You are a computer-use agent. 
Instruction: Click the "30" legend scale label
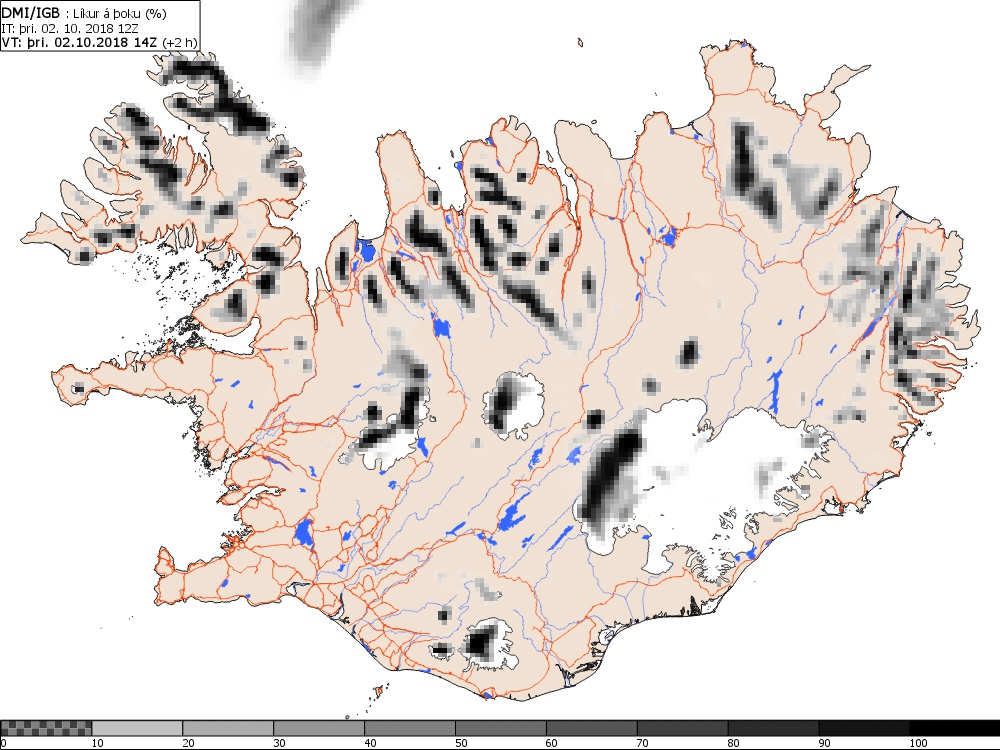[279, 743]
